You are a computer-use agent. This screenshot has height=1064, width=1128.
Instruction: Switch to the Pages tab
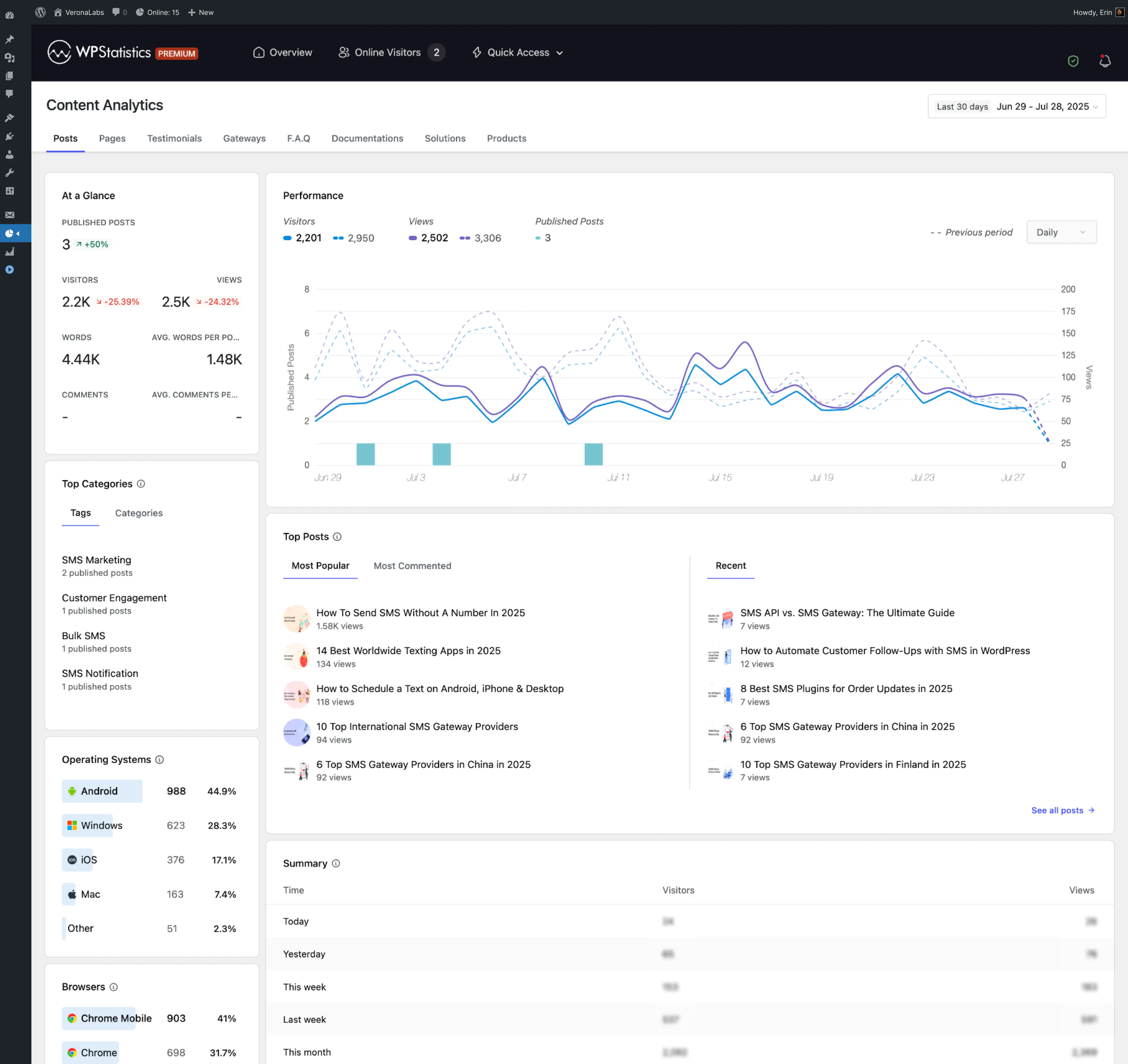112,139
